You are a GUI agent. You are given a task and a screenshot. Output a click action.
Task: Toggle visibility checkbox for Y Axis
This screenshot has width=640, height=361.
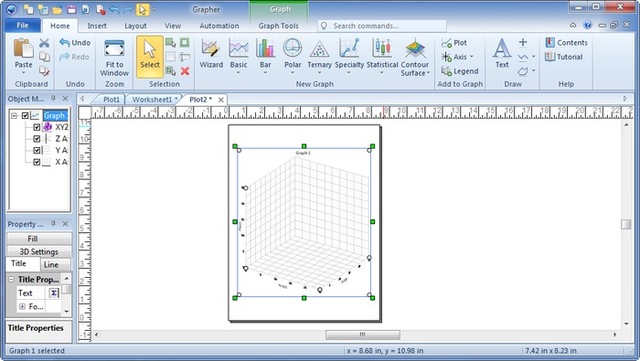click(37, 150)
